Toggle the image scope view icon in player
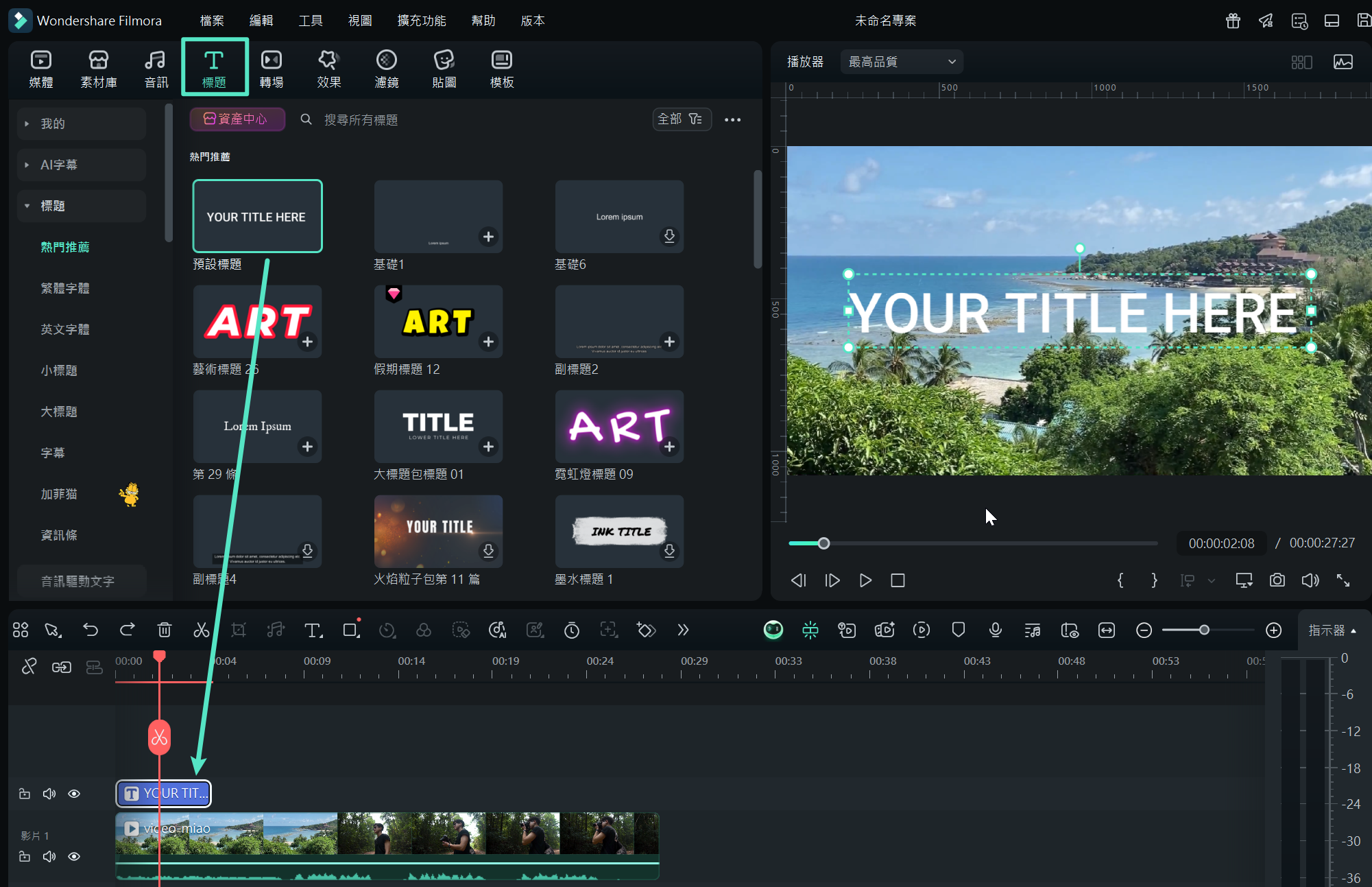Viewport: 1372px width, 887px height. 1343,62
